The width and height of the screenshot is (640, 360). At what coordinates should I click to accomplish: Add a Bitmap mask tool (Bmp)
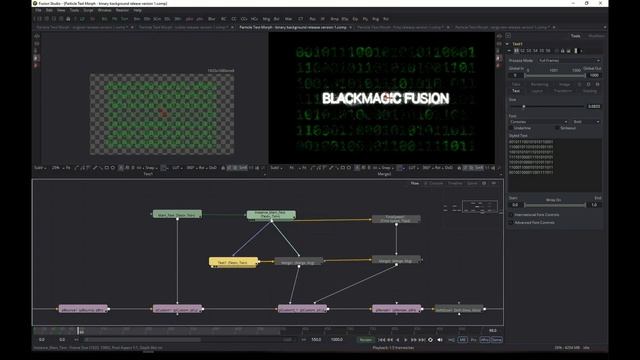click(x=335, y=19)
